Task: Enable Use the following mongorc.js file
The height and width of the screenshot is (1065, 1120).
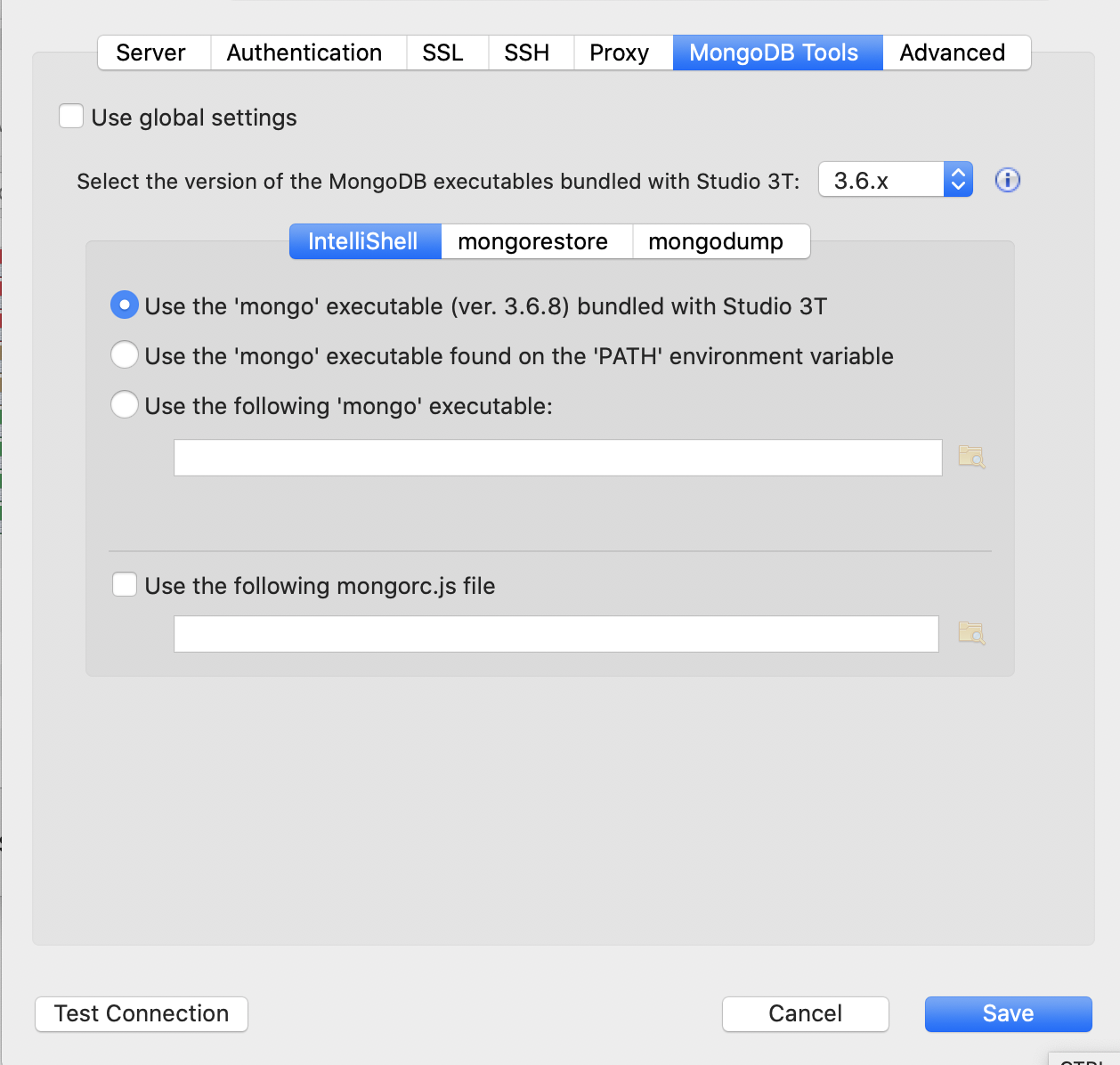Action: tap(125, 585)
